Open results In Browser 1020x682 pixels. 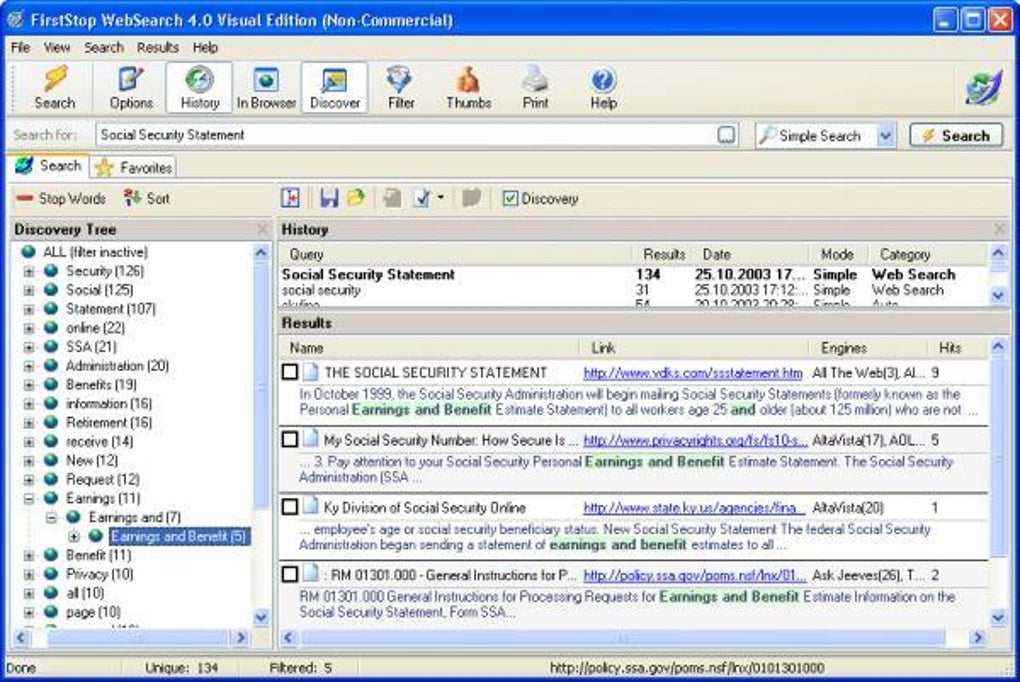tap(266, 87)
